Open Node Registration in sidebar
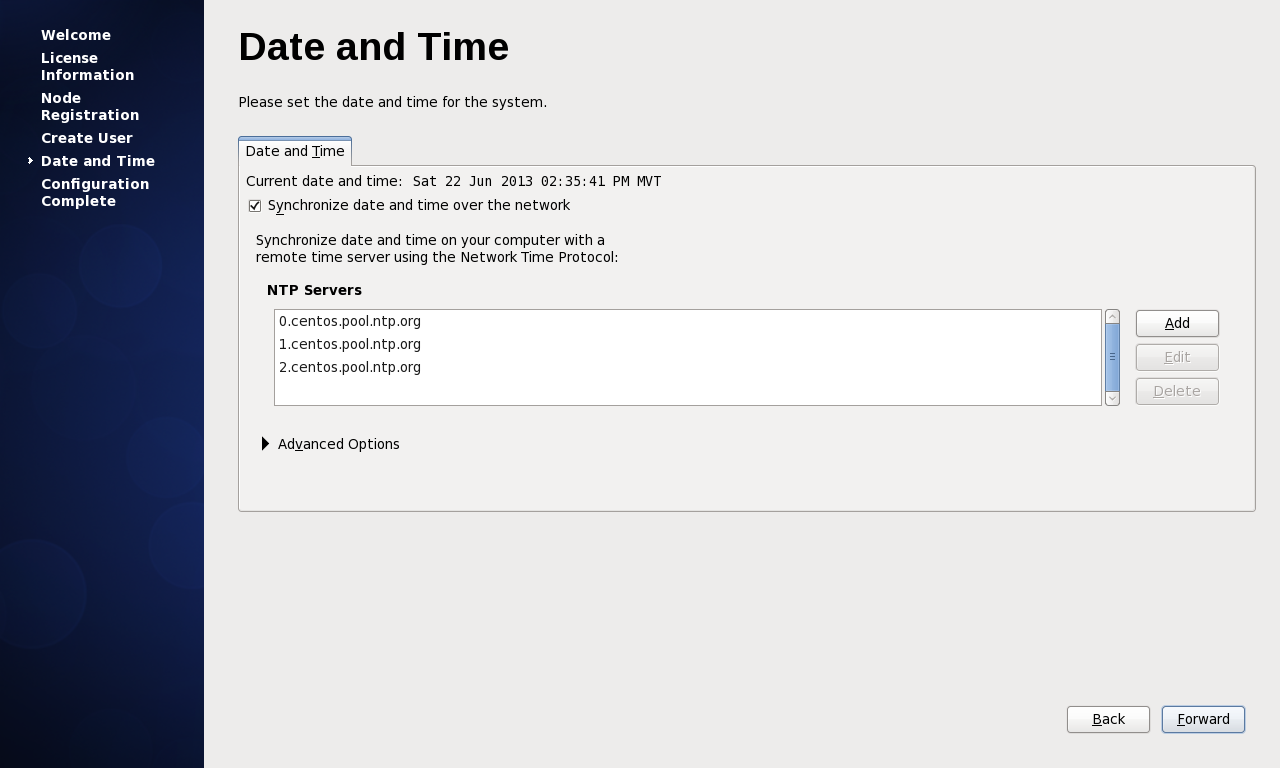Image resolution: width=1280 pixels, height=768 pixels. [90, 107]
